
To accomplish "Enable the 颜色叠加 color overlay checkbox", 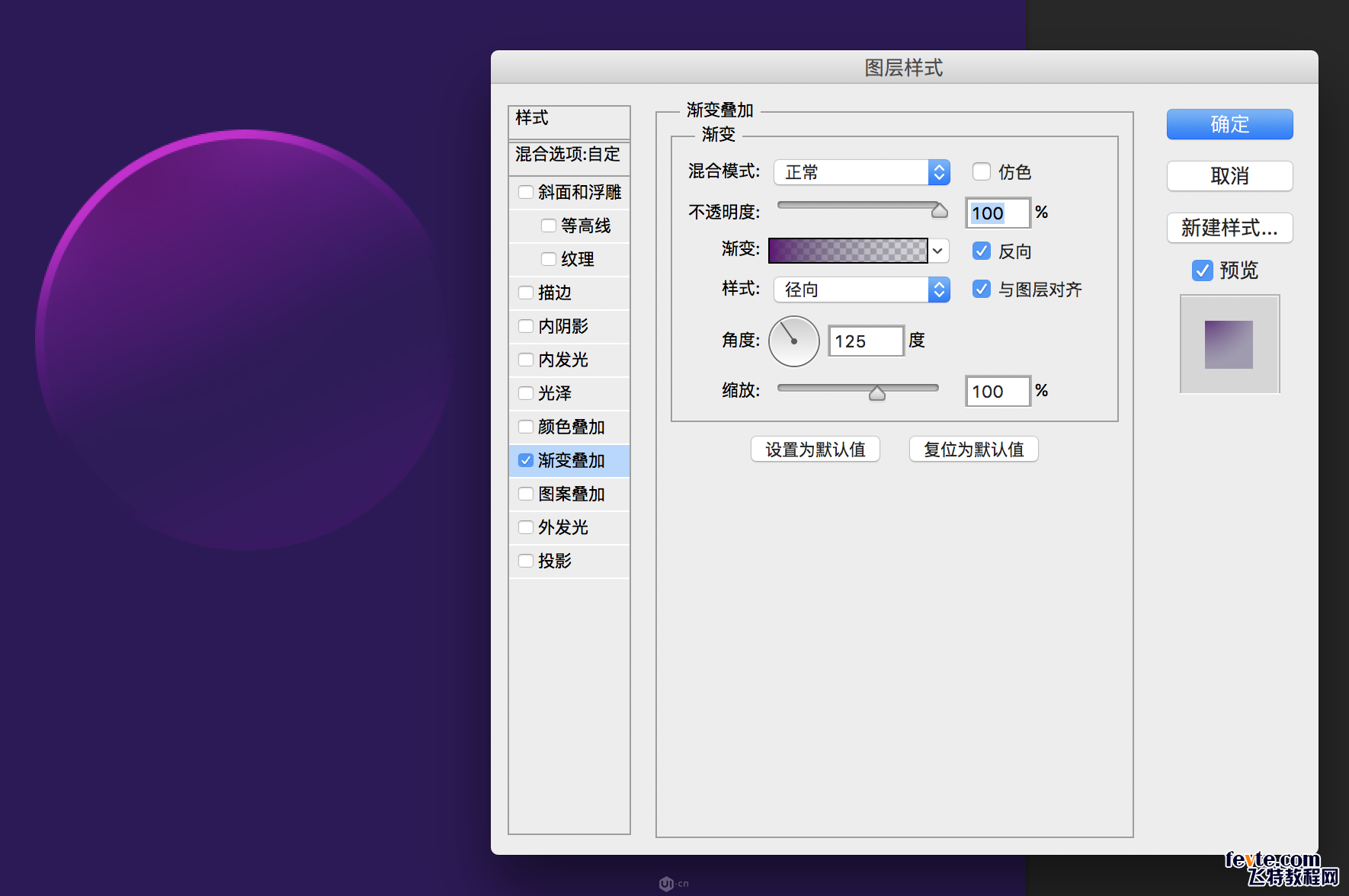I will tap(526, 427).
